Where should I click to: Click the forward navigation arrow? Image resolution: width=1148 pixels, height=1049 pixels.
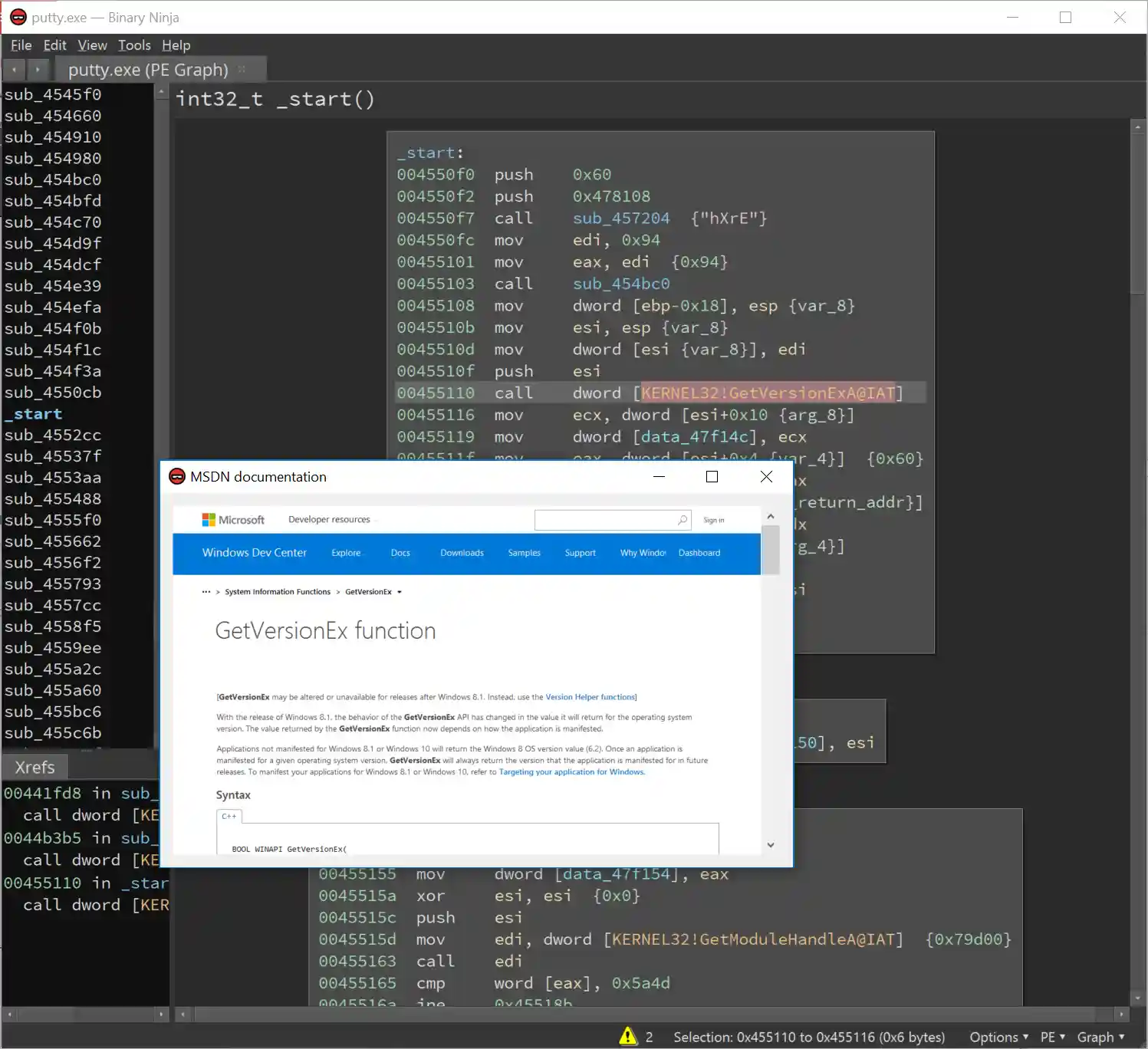[x=37, y=70]
